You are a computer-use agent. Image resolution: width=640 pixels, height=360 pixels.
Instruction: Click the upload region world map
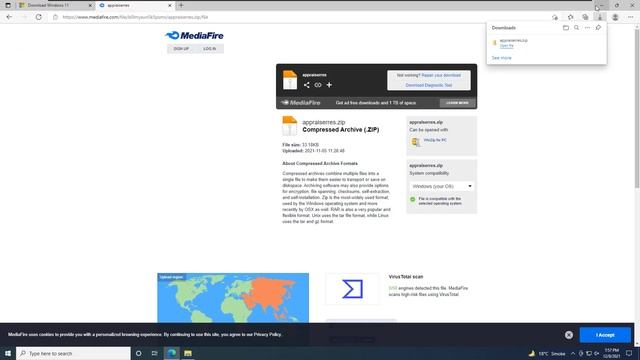[x=233, y=298]
